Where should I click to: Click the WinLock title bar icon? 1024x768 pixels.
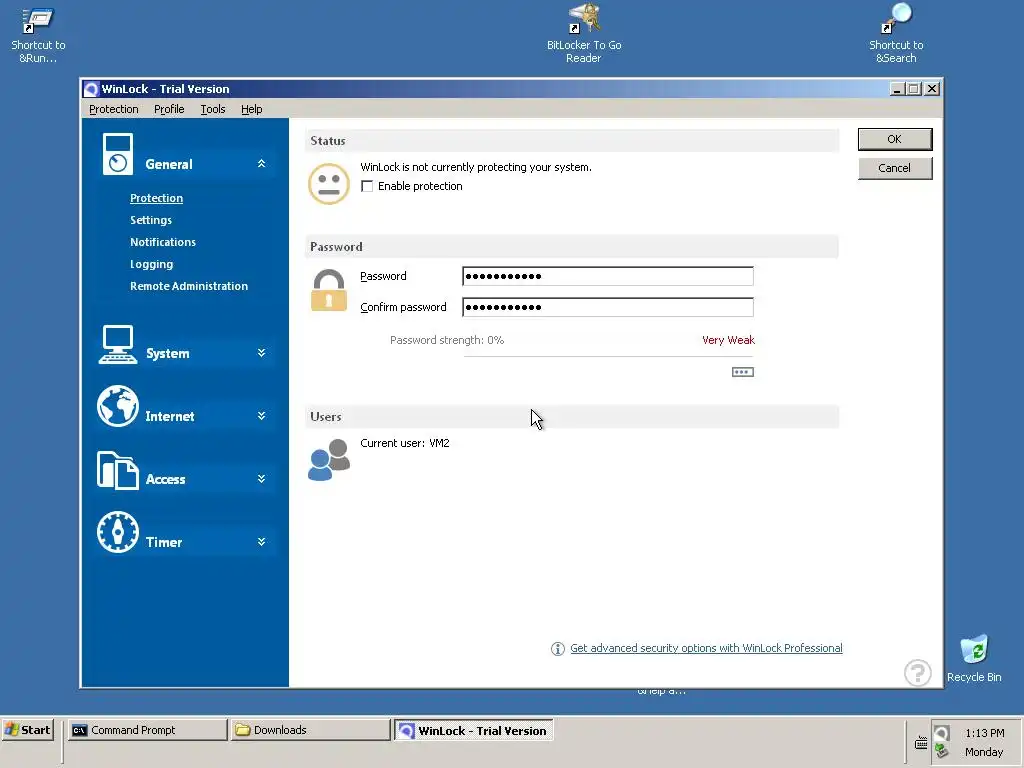coord(91,89)
